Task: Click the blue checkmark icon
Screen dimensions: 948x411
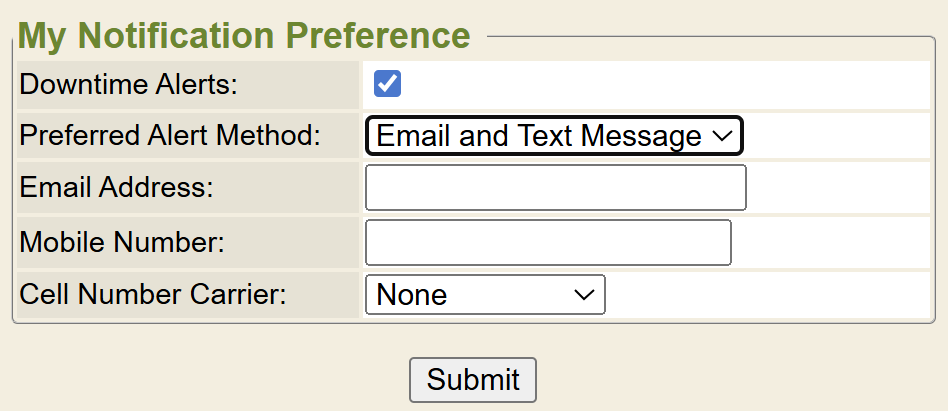Action: 387,84
